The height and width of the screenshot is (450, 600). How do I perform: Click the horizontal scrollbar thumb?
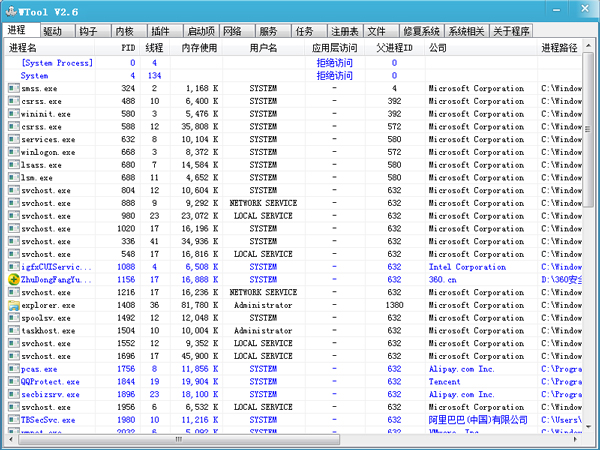pos(178,439)
